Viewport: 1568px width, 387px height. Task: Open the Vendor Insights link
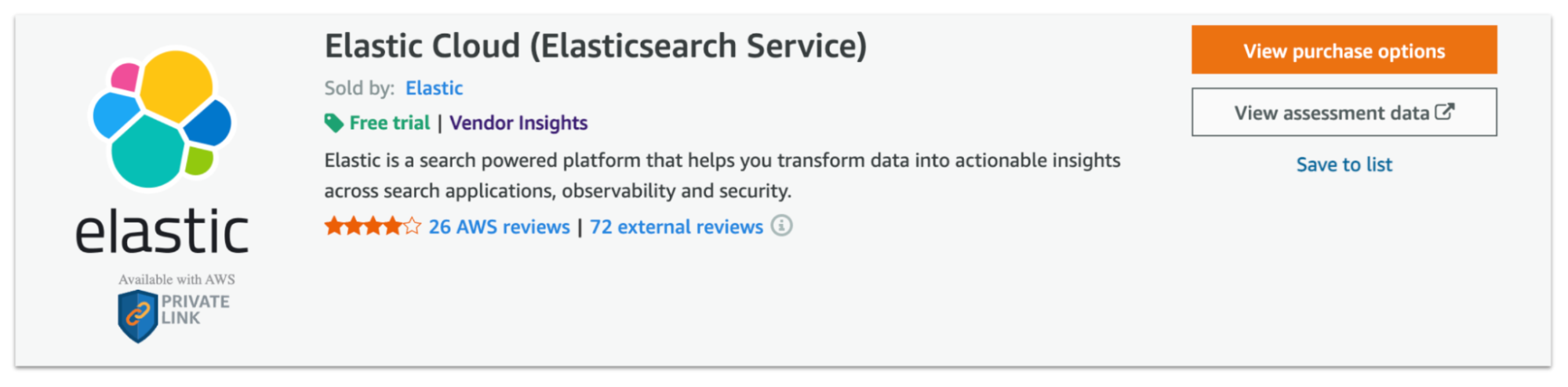[x=518, y=123]
